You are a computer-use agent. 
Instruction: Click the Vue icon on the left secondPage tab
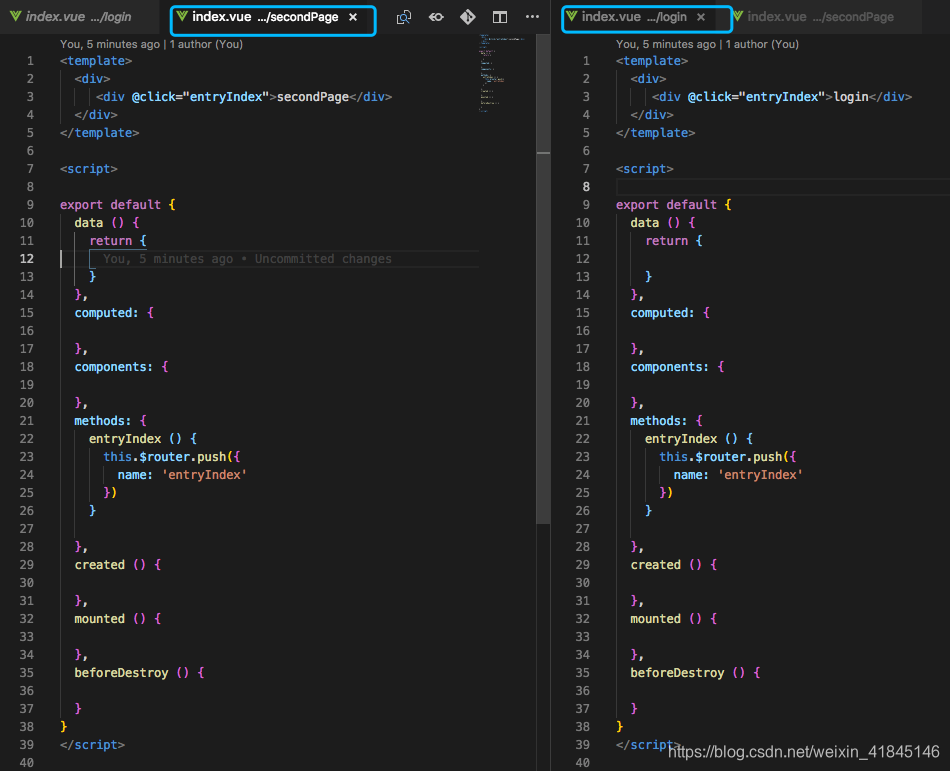tap(182, 16)
